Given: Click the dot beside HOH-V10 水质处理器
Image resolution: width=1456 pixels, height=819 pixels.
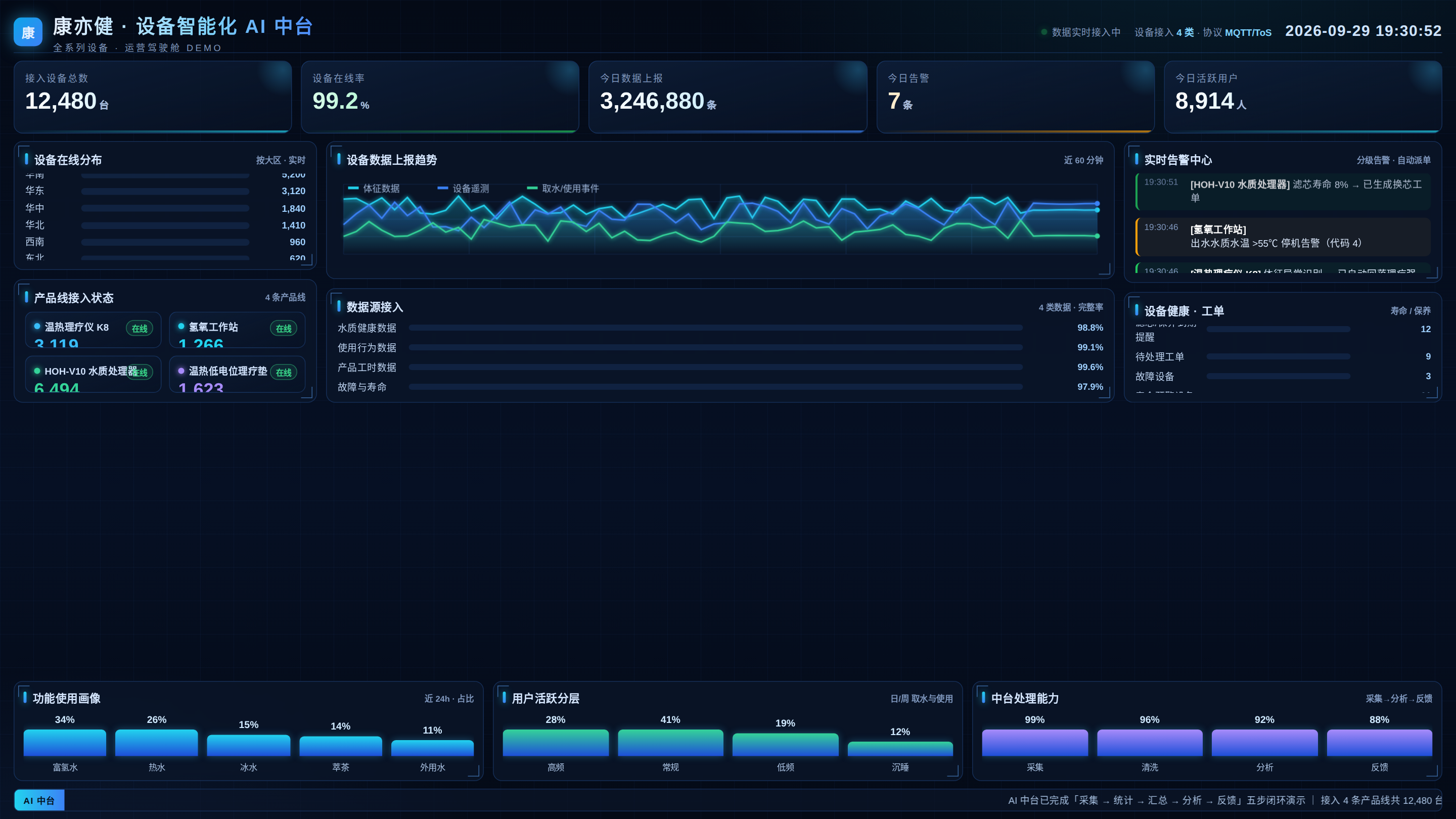Looking at the screenshot, I should click(x=37, y=371).
